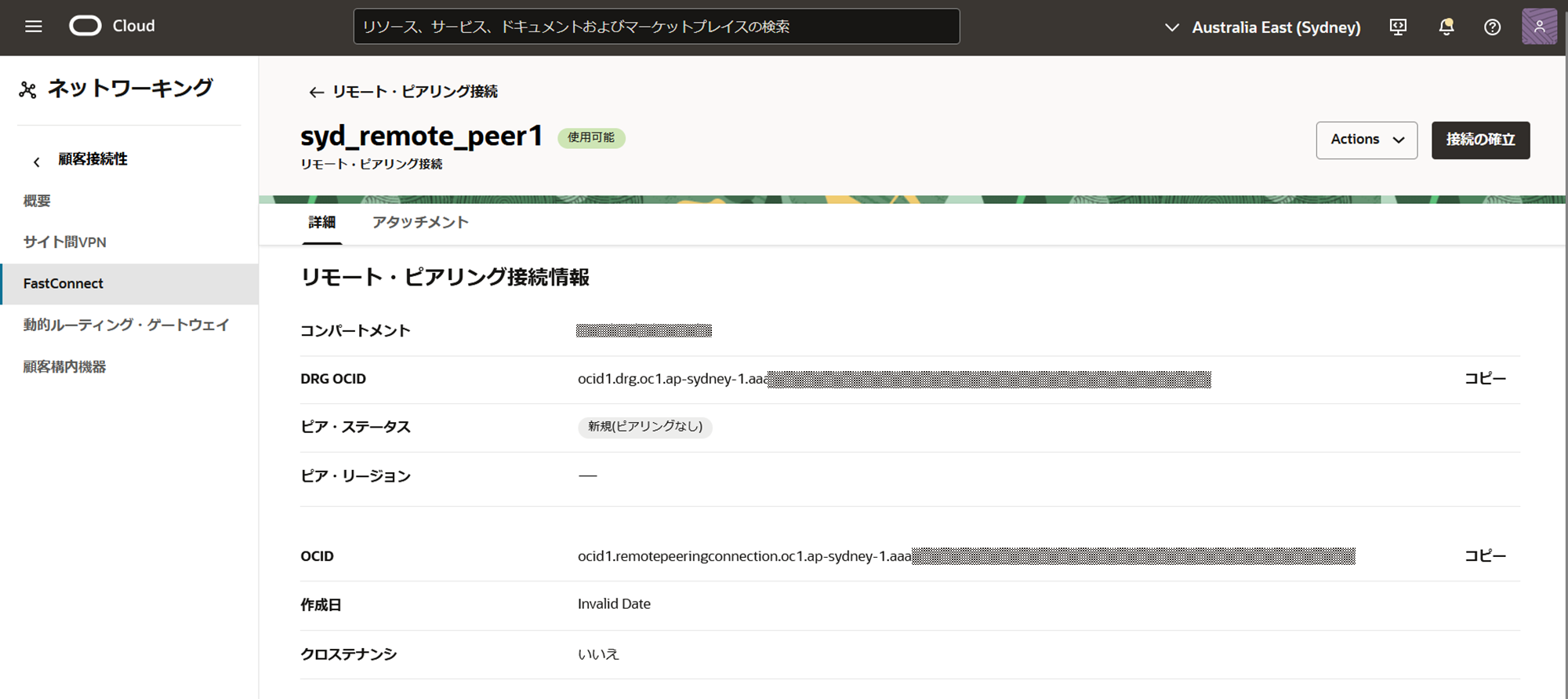Click the クロステナンシ label
This screenshot has width=1568, height=699.
[348, 654]
